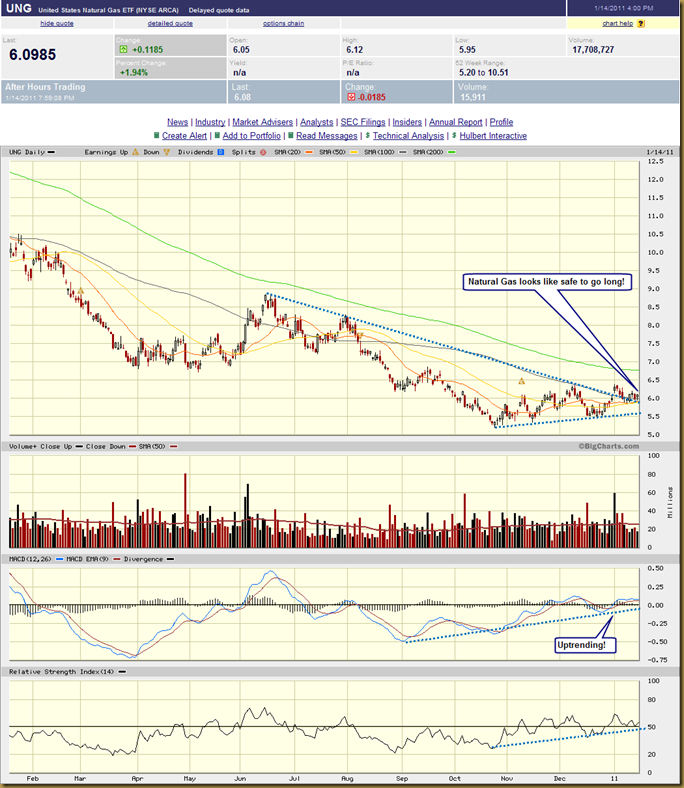This screenshot has height=788, width=684.
Task: Click the green square icon before Create Alert
Action: [156, 135]
